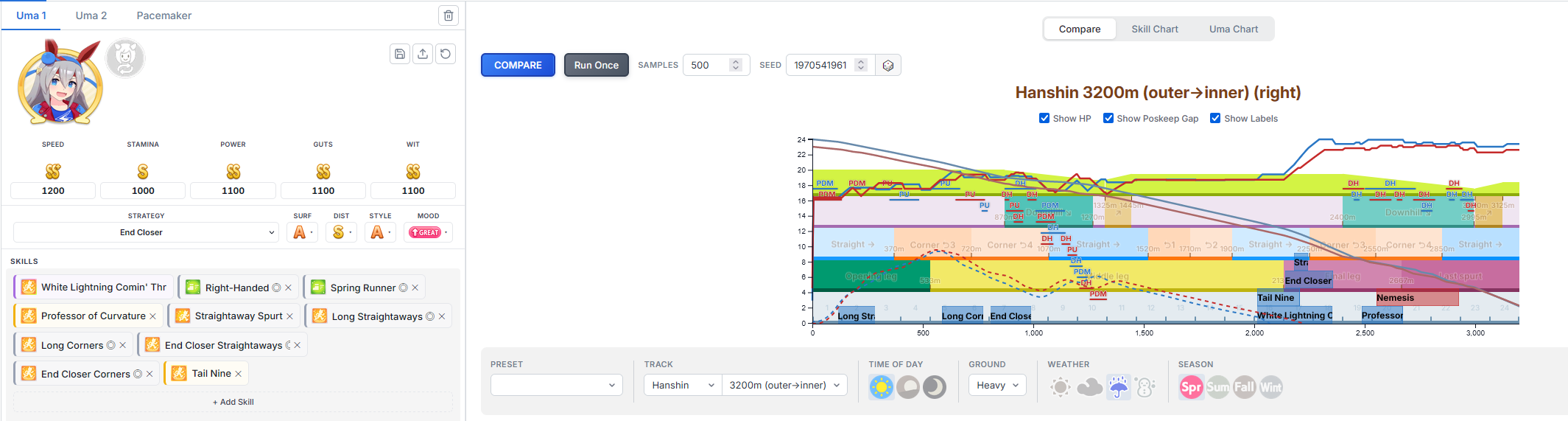Click the grey outfit selector icon
The width and height of the screenshot is (1568, 421).
pos(125,58)
